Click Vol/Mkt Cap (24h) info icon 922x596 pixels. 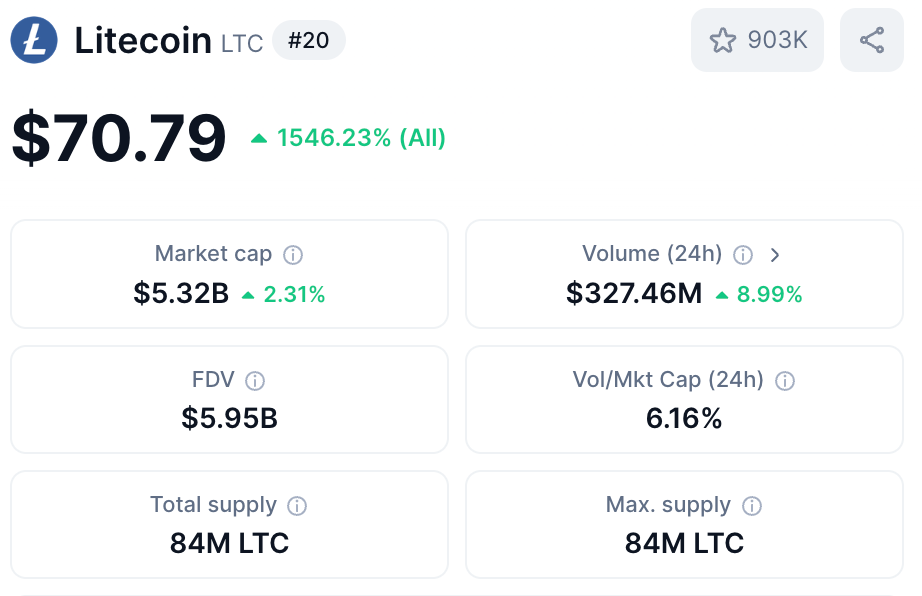tap(785, 380)
